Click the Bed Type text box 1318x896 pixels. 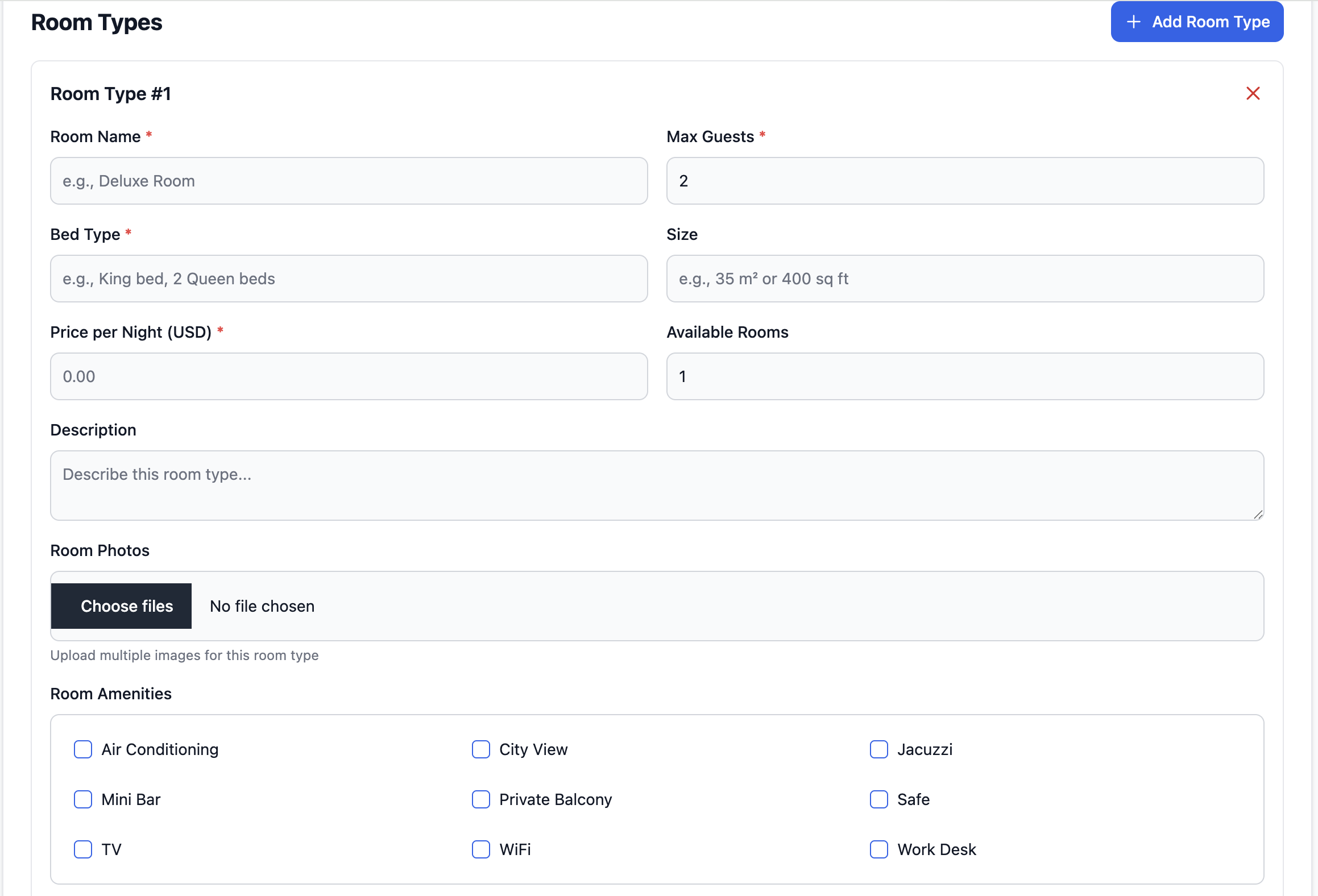click(349, 279)
